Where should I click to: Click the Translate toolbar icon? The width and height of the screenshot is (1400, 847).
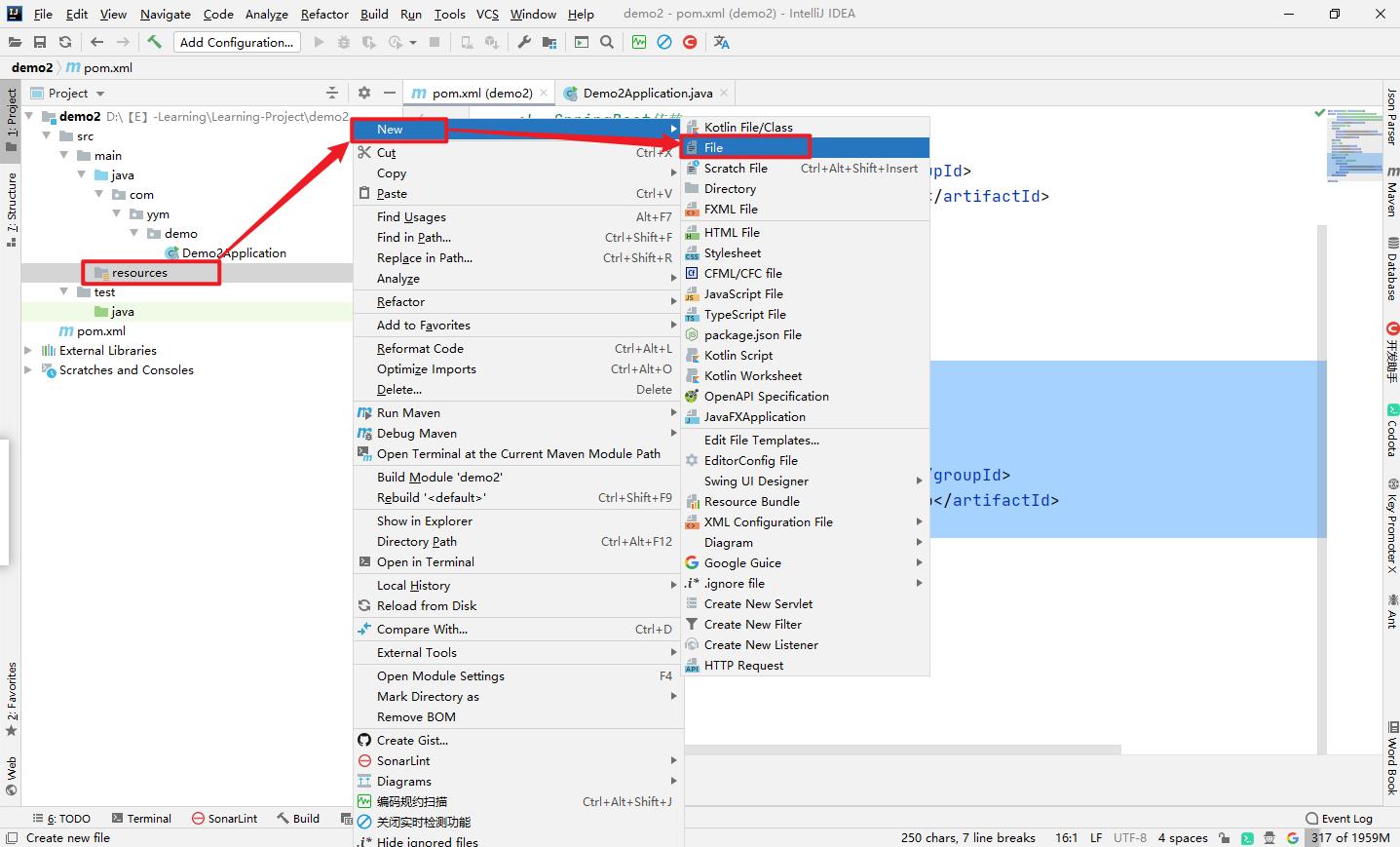(722, 42)
